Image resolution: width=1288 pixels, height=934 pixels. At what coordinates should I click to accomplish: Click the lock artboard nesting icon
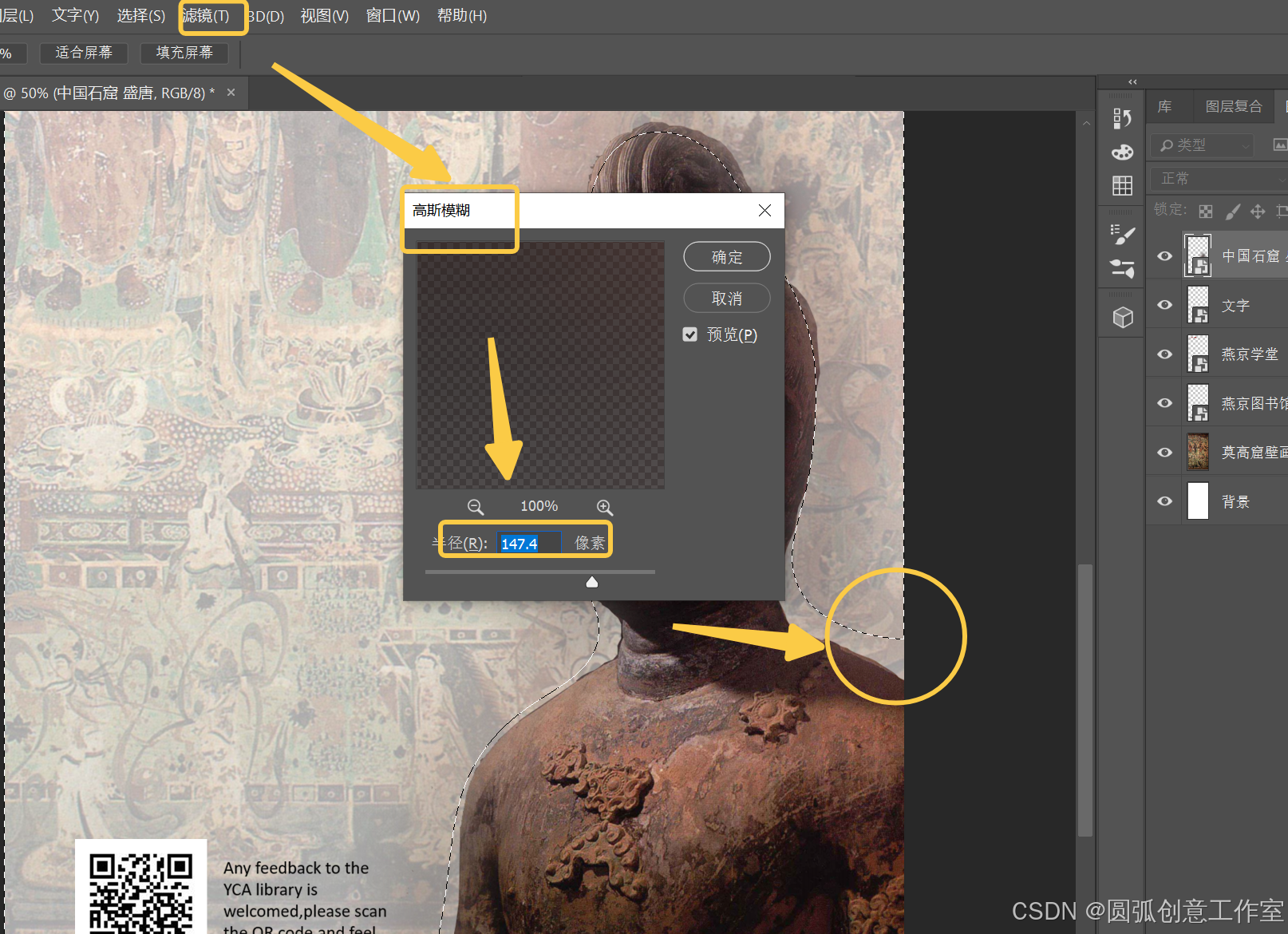tap(1282, 212)
